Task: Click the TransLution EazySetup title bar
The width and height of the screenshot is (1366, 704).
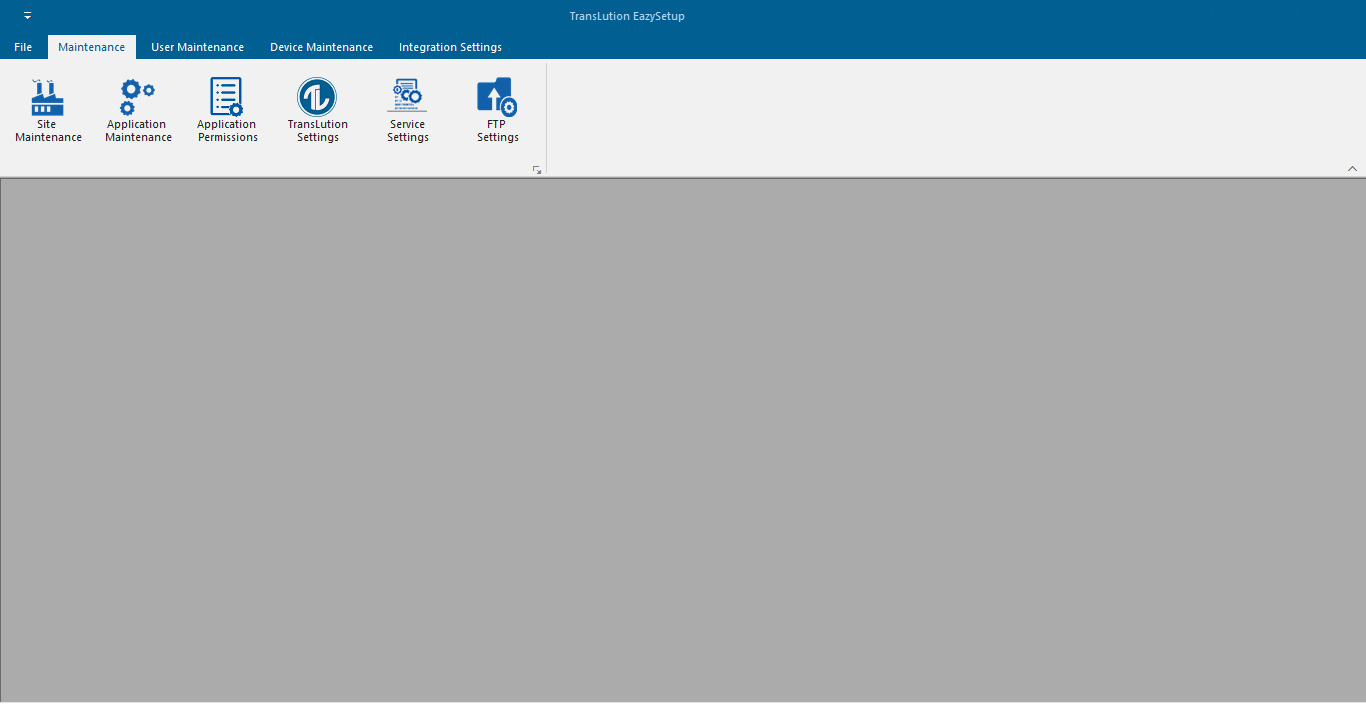Action: pos(627,15)
